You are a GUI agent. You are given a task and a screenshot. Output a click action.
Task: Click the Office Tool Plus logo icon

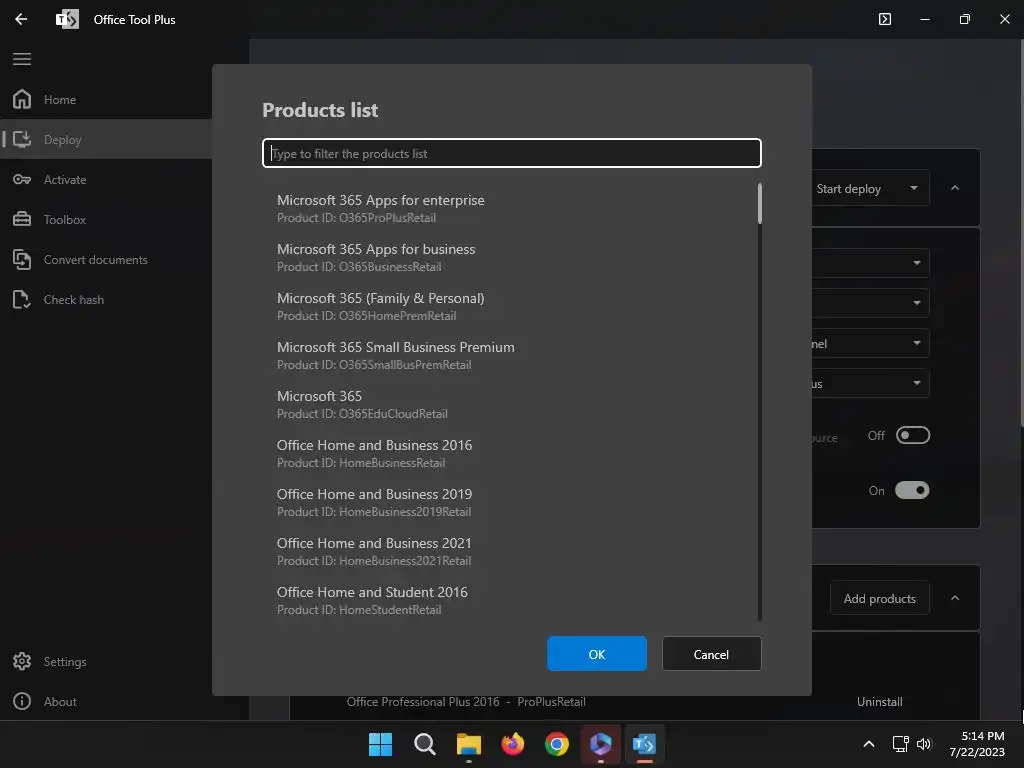[67, 19]
